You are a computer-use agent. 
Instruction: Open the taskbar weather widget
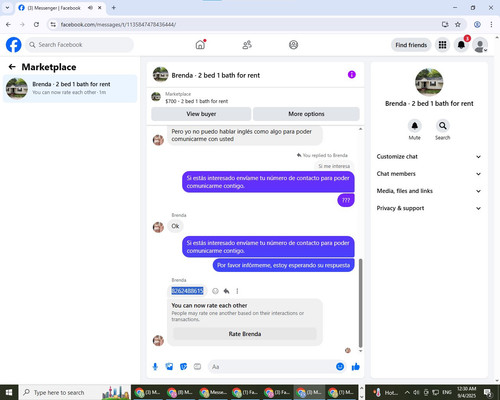click(x=386, y=392)
